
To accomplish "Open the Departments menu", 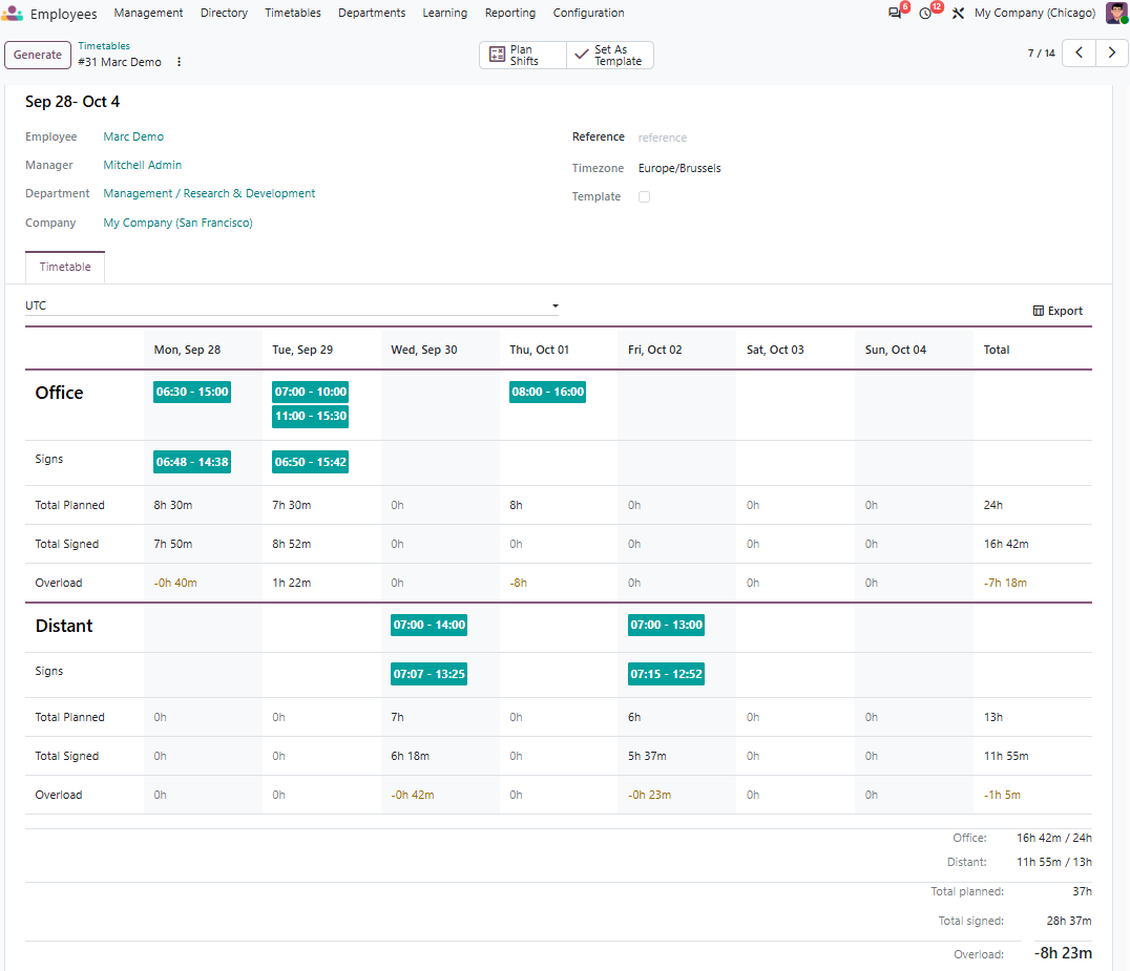I will tap(372, 13).
